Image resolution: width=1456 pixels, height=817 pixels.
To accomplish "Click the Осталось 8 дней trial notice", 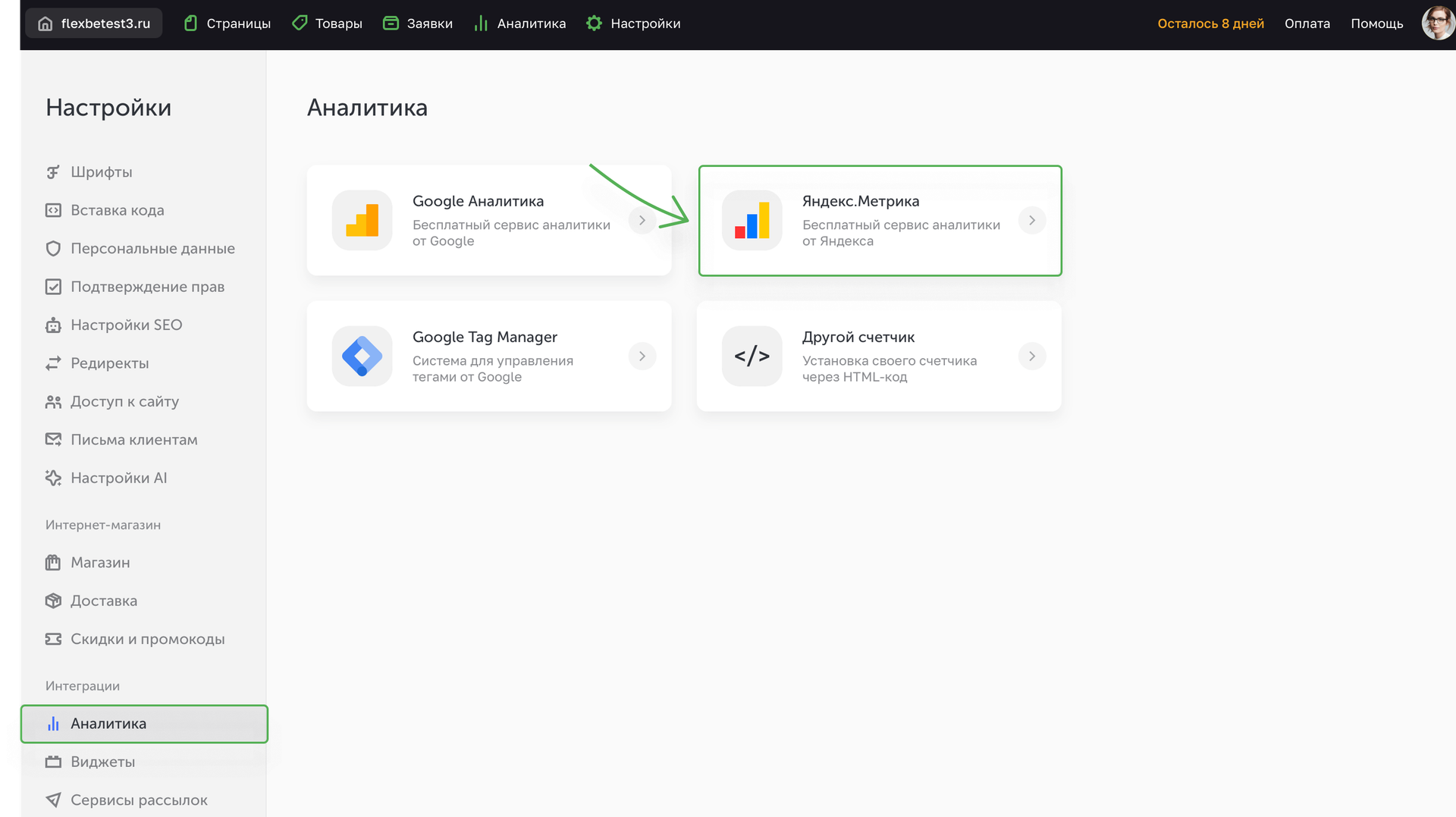I will click(1210, 24).
